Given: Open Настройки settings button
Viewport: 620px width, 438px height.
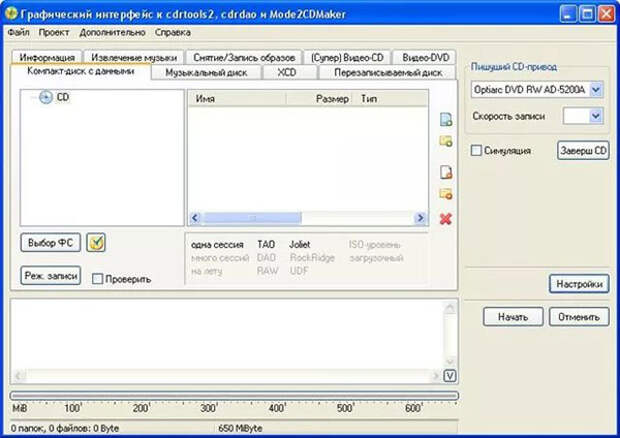Looking at the screenshot, I should [x=579, y=284].
